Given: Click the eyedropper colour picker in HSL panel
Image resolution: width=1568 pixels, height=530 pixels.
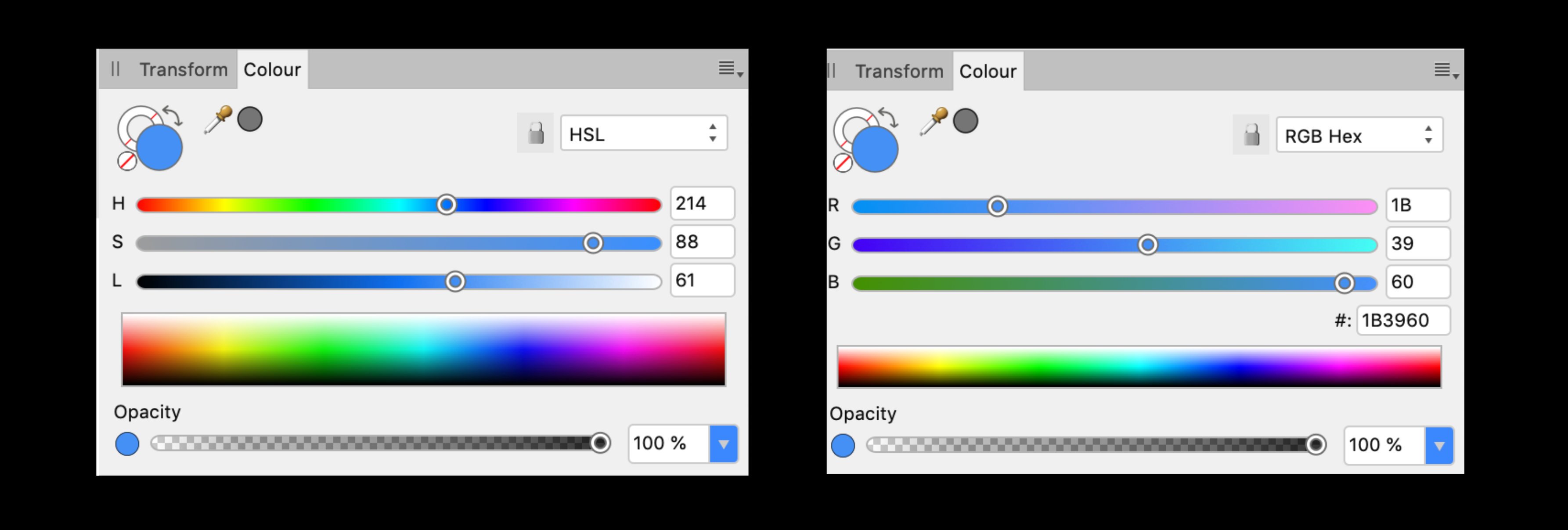Looking at the screenshot, I should (x=217, y=119).
